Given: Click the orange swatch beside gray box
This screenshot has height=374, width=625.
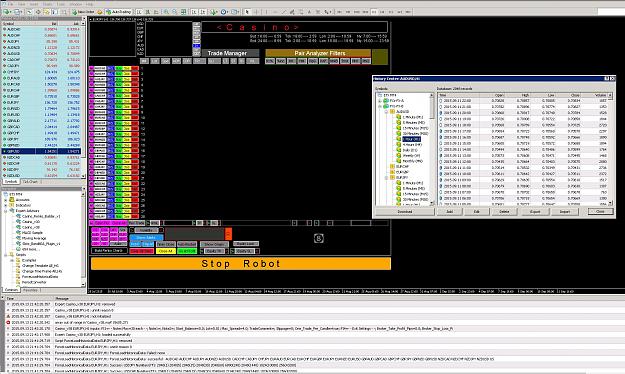Looking at the screenshot, I should click(228, 234).
